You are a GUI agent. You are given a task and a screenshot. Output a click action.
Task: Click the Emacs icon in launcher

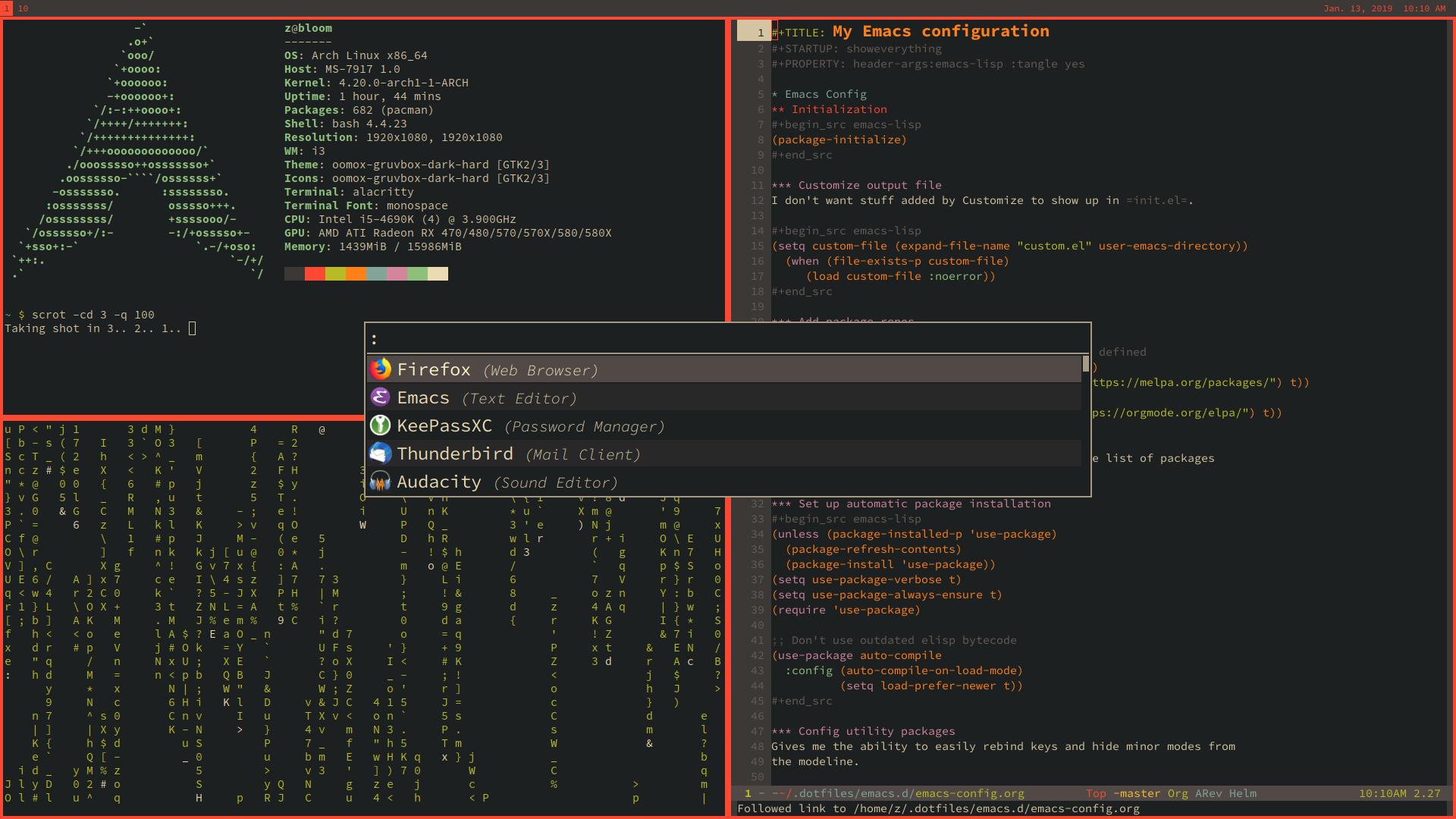(x=380, y=397)
